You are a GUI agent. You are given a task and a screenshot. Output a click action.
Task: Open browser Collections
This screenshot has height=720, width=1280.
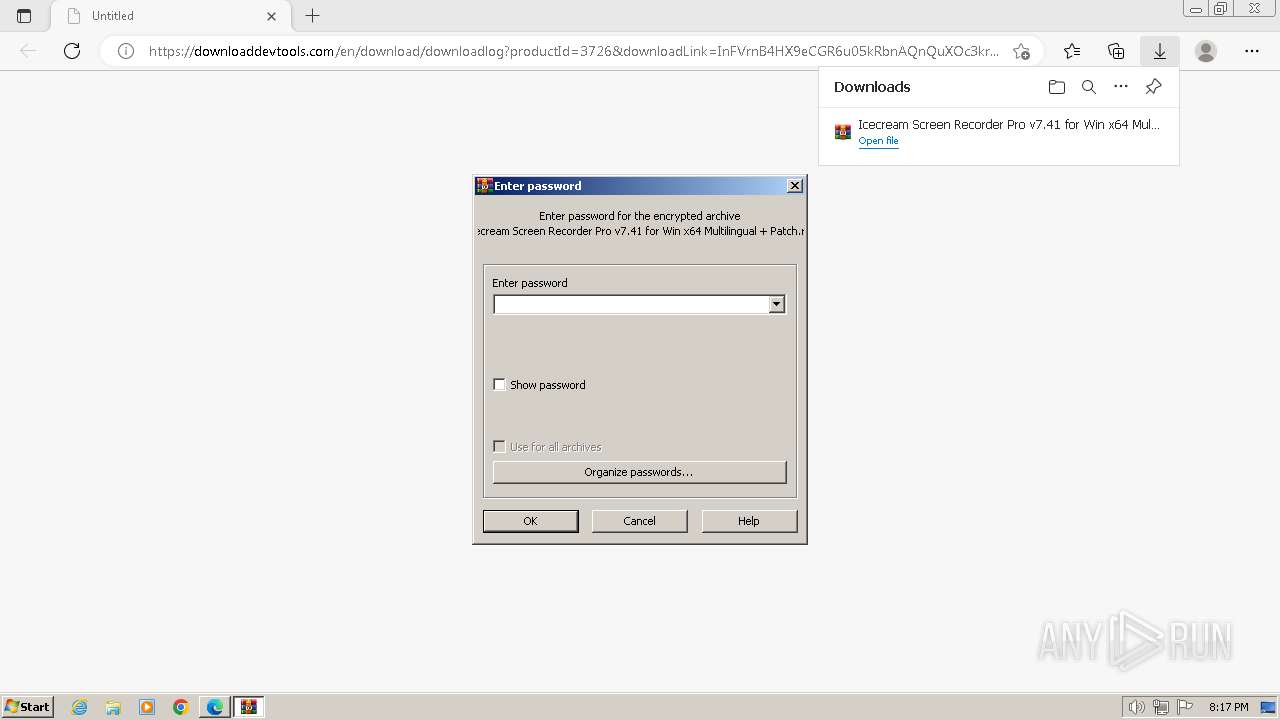[x=1116, y=51]
